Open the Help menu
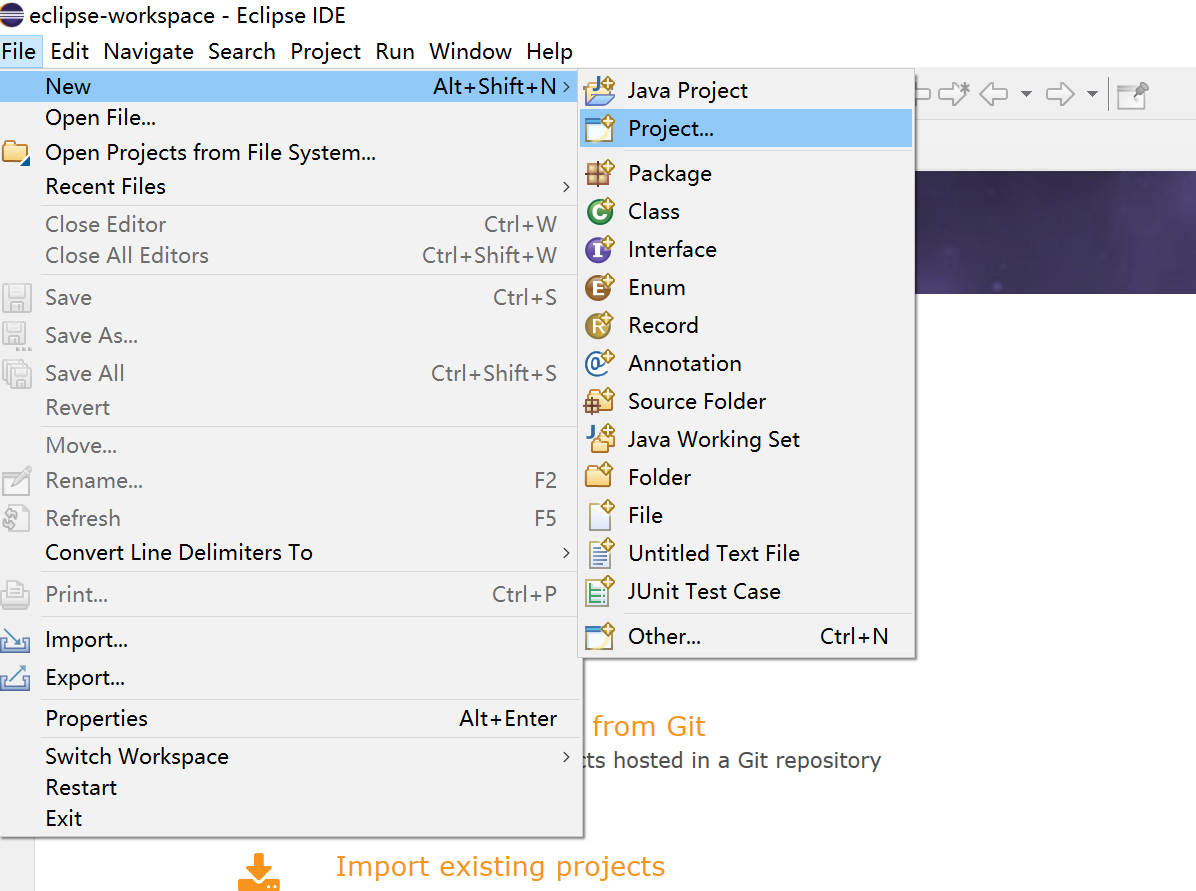Image resolution: width=1196 pixels, height=891 pixels. 549,51
